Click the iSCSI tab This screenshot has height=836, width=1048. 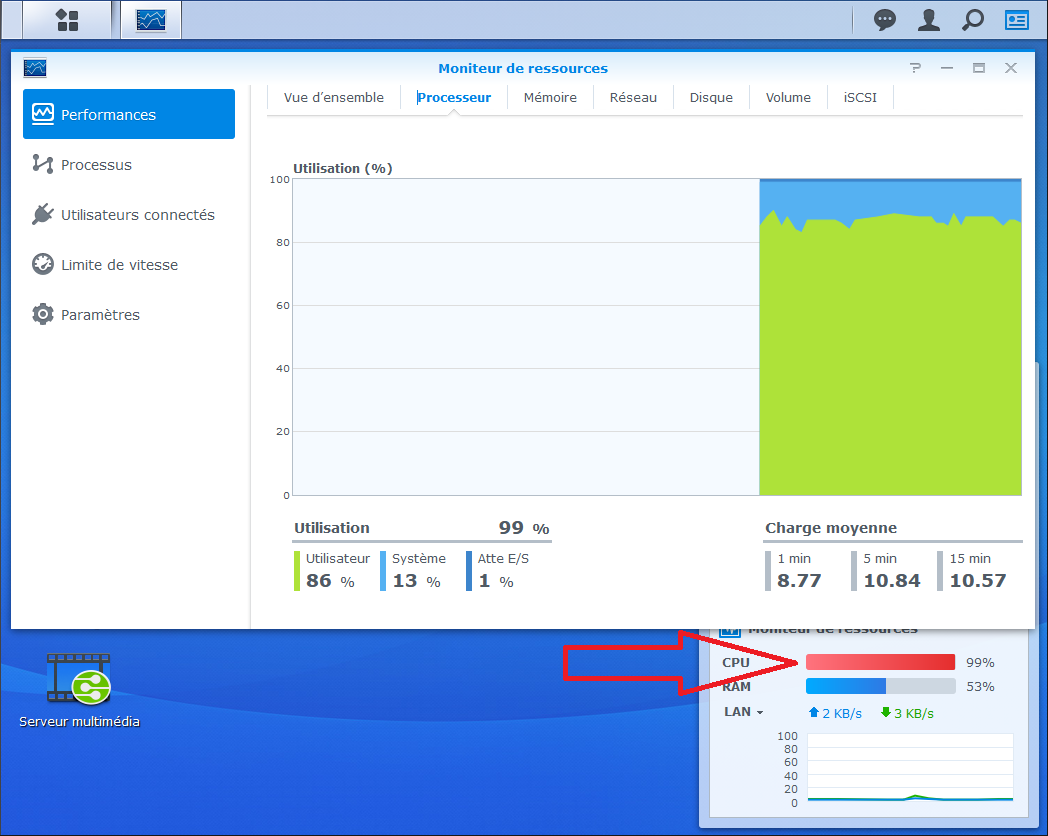point(860,97)
